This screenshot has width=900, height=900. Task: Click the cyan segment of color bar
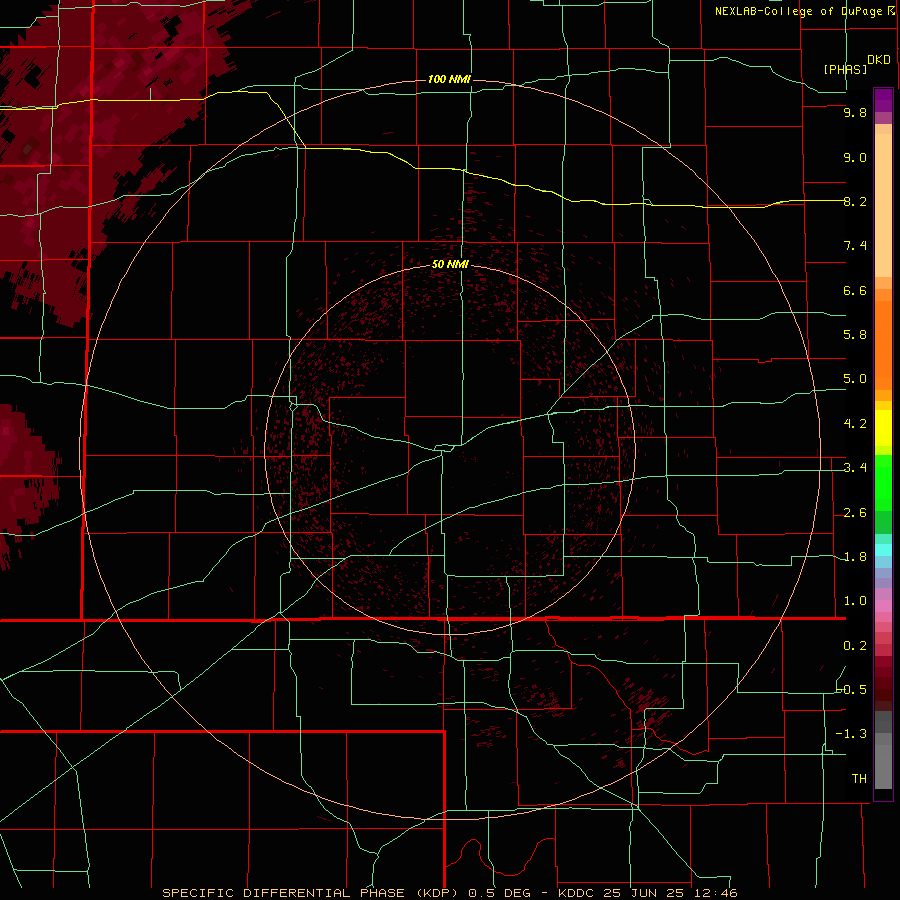tap(883, 550)
